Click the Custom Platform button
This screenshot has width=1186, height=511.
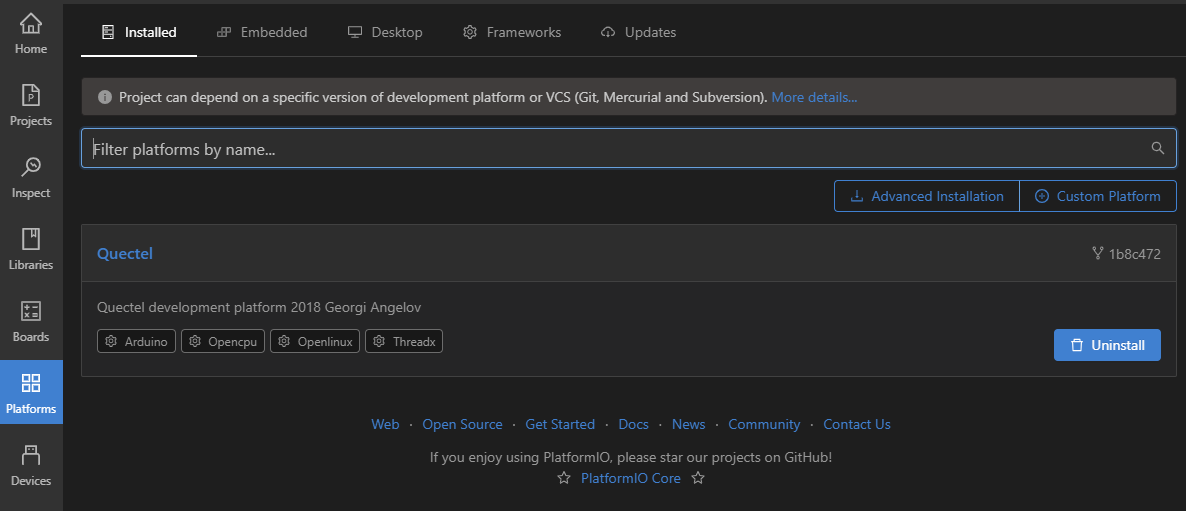1098,196
